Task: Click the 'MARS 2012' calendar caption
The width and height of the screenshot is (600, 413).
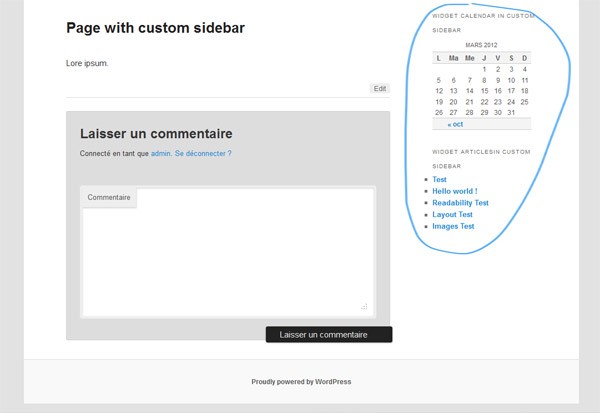Action: [481, 45]
